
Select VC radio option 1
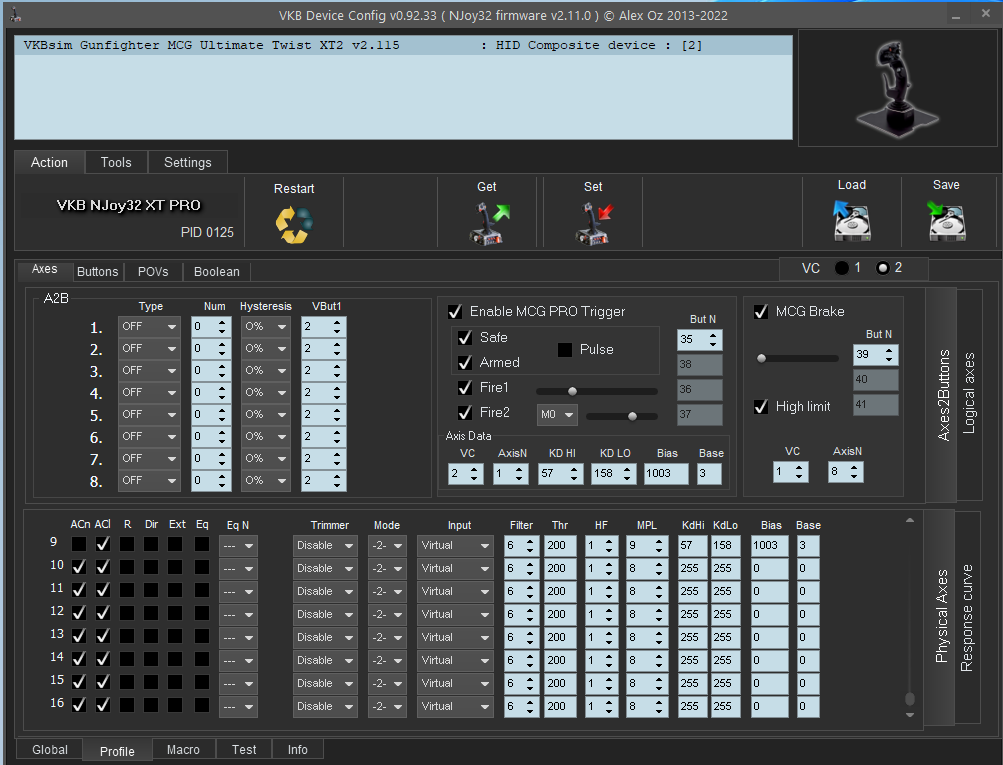tap(842, 268)
